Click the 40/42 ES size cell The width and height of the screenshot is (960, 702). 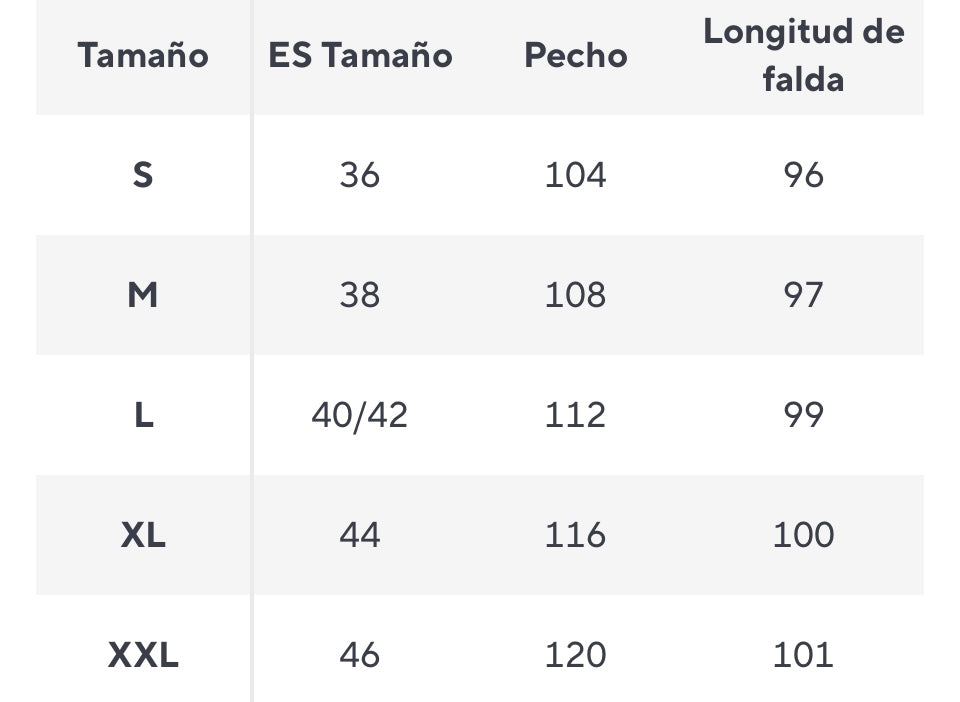360,415
